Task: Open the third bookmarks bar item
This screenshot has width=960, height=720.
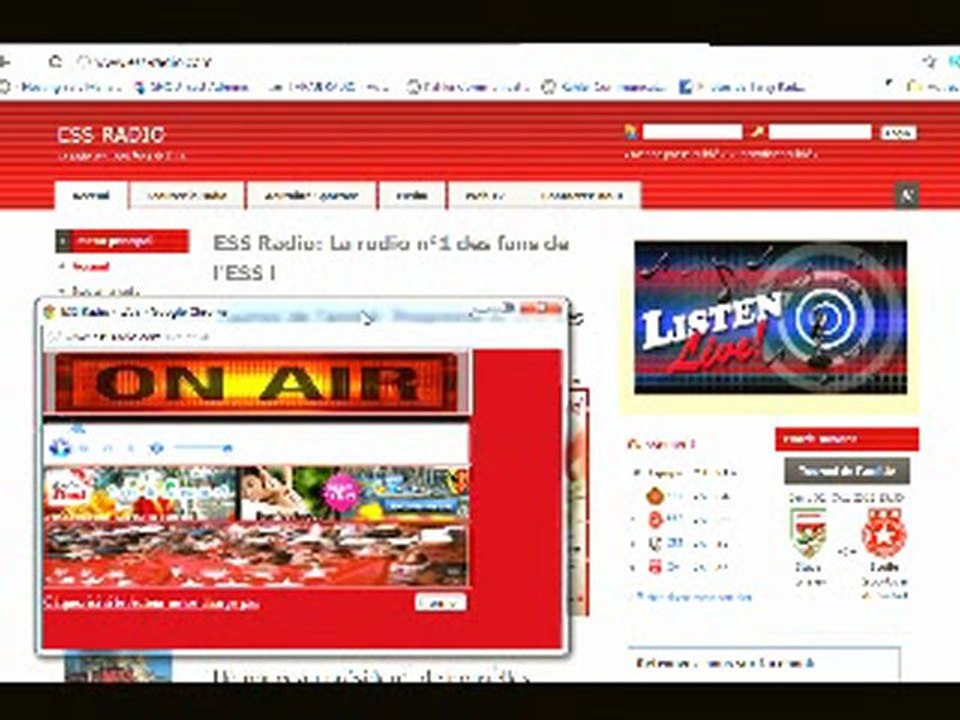Action: (328, 88)
